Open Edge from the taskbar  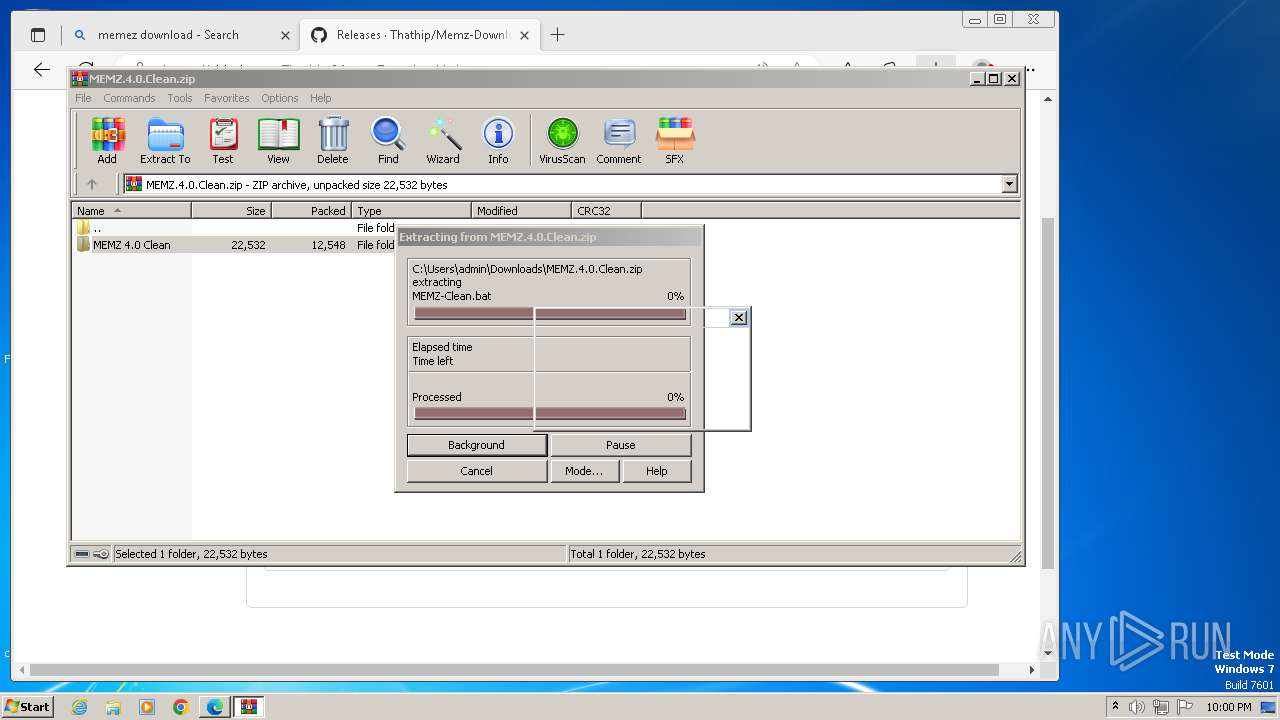[214, 707]
